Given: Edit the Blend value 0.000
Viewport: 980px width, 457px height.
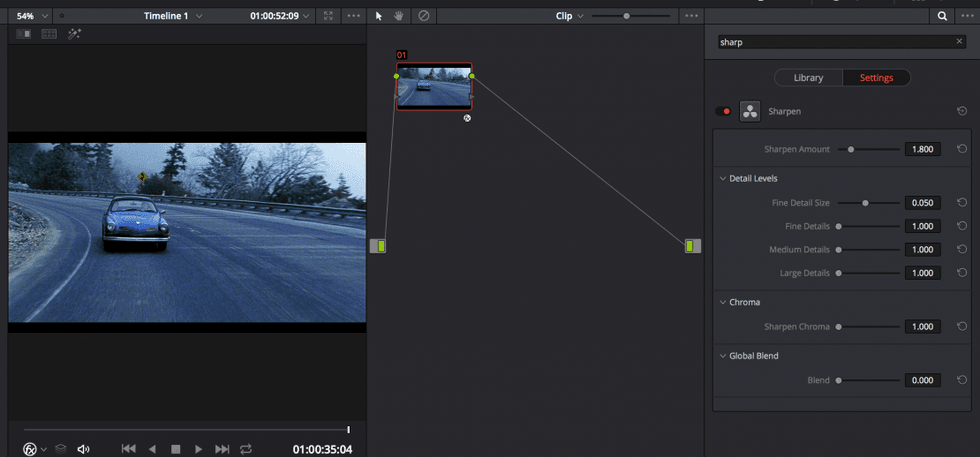Looking at the screenshot, I should tap(922, 380).
